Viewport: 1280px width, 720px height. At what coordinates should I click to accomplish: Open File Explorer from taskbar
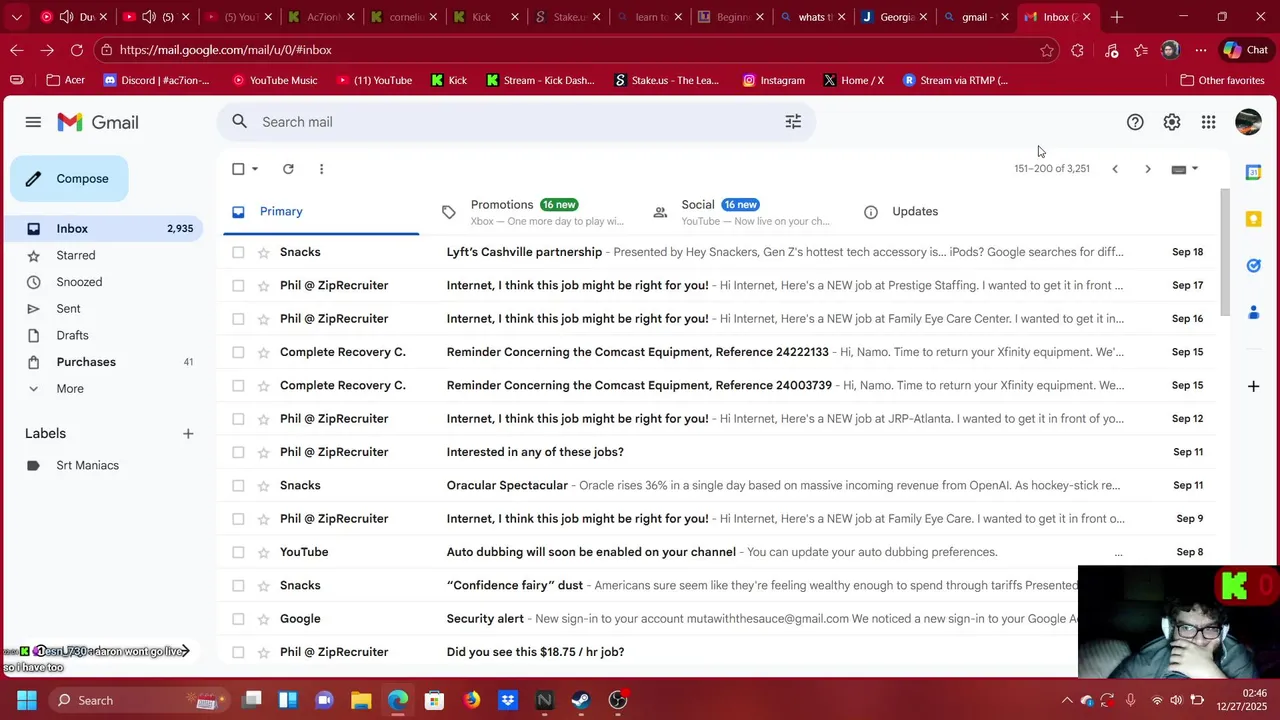tap(361, 700)
